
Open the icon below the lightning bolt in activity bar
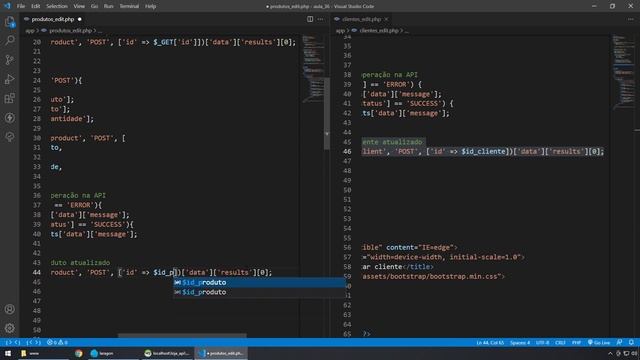[10, 137]
